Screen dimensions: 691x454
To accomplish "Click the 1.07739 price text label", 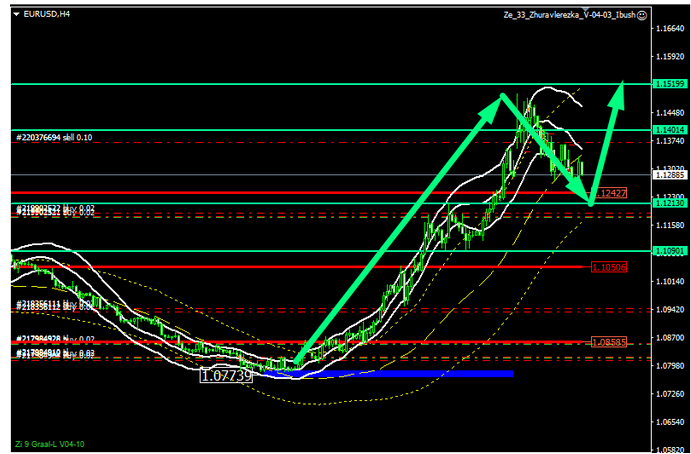I will 225,376.
